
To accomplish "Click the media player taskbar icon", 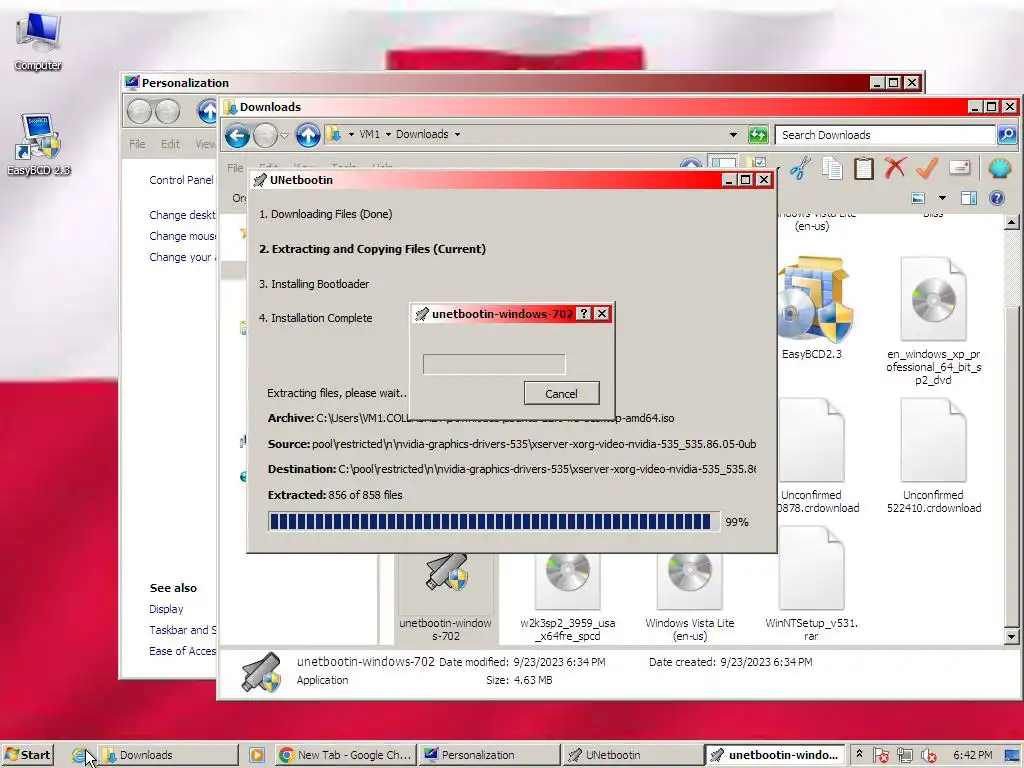I will pos(257,755).
